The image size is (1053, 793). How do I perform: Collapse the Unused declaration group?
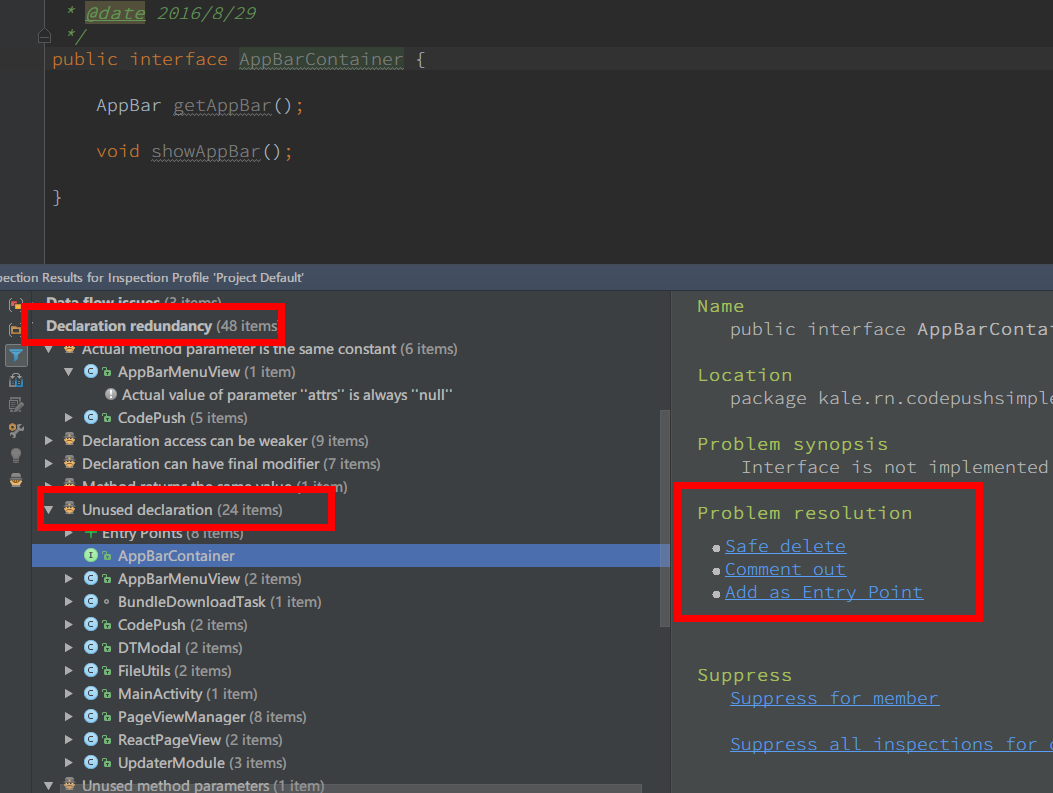[49, 510]
